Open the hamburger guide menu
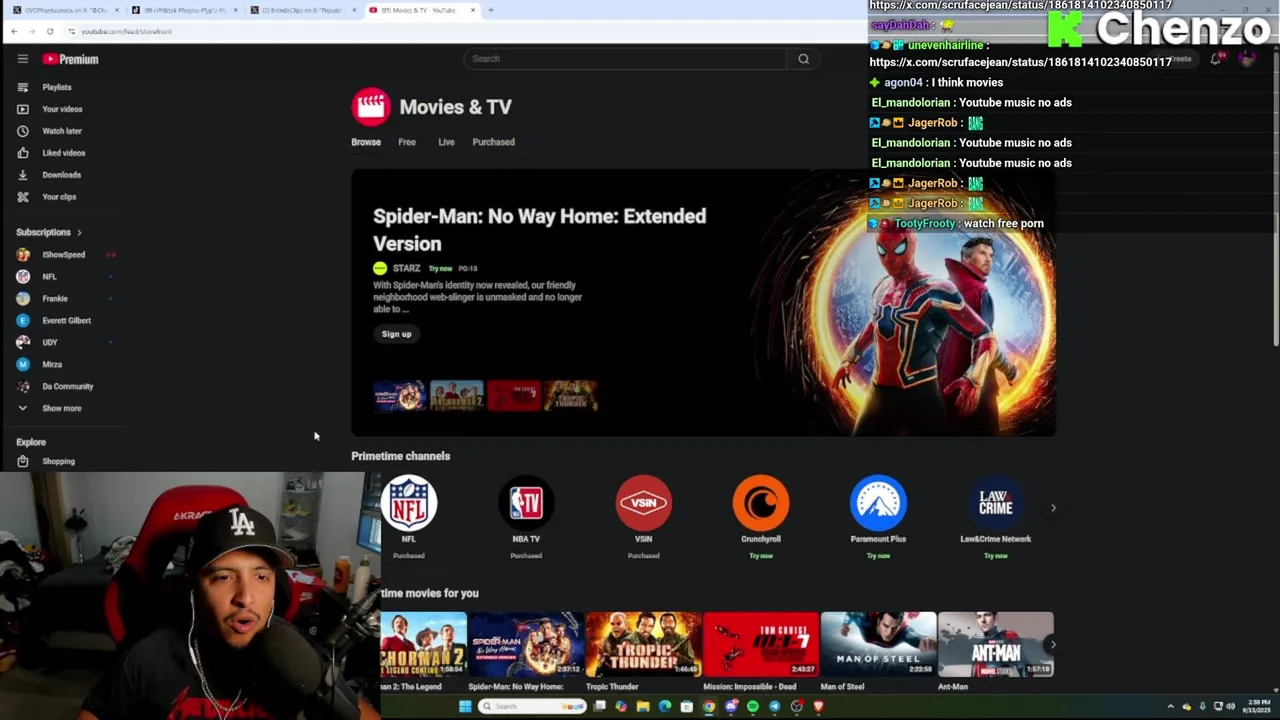1280x720 pixels. 22,59
